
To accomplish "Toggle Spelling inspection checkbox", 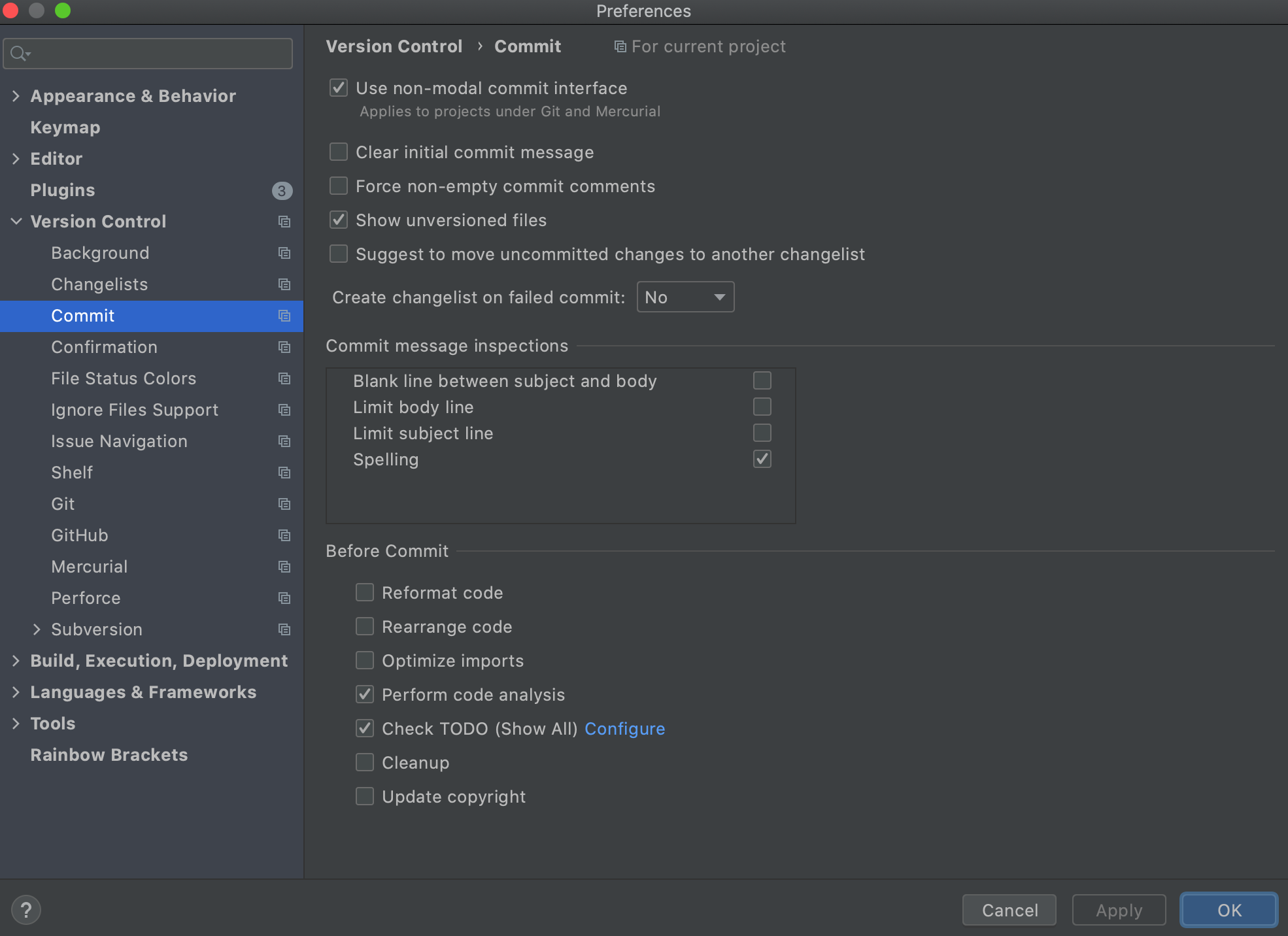I will 762,459.
